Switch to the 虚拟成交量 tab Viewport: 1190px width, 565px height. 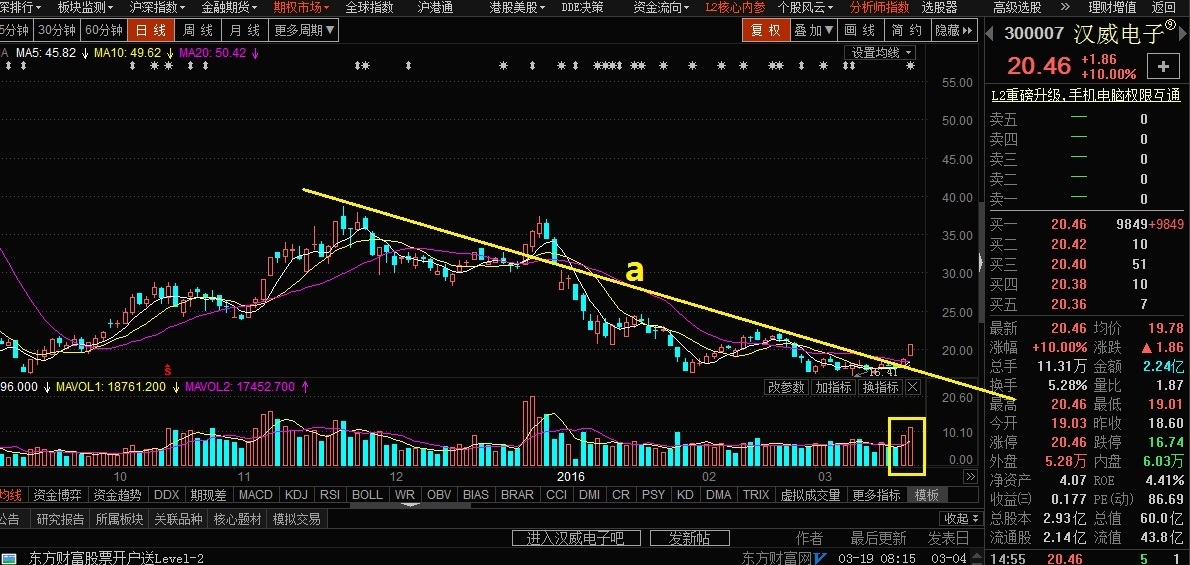point(811,495)
